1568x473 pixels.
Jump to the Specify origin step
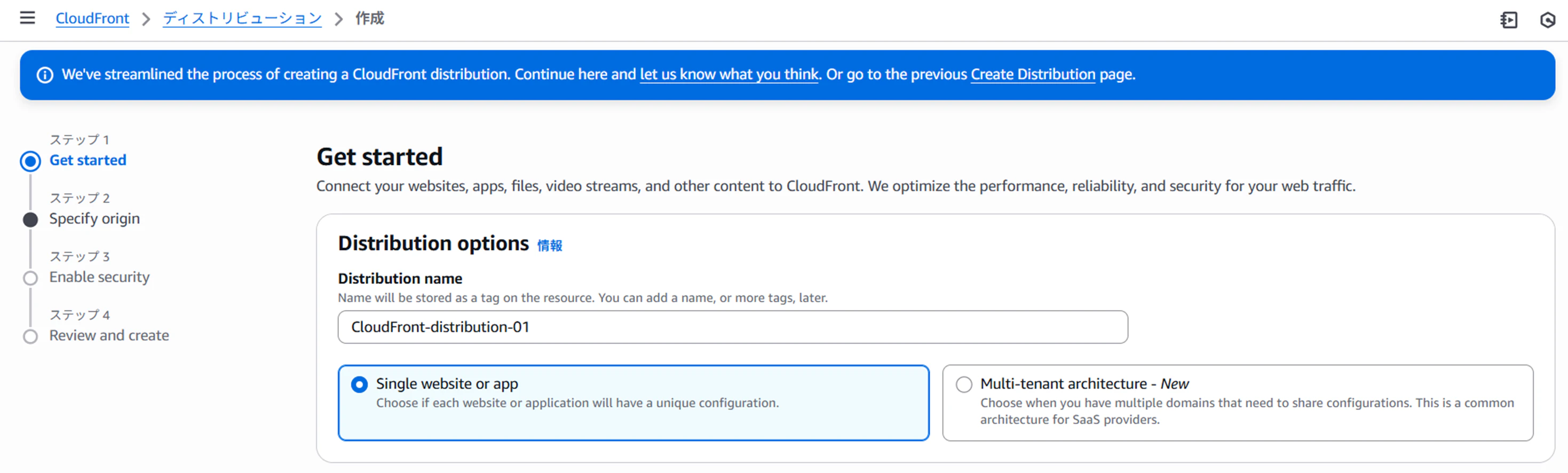click(94, 218)
